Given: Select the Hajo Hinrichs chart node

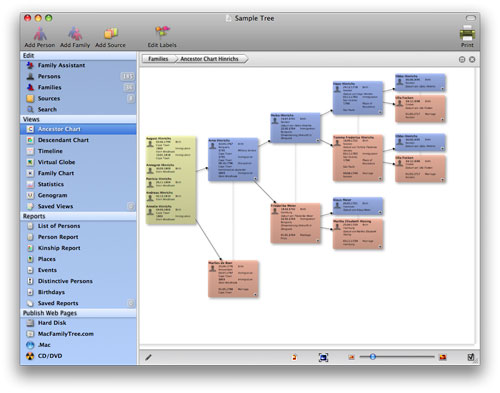Looking at the screenshot, I should (358, 98).
